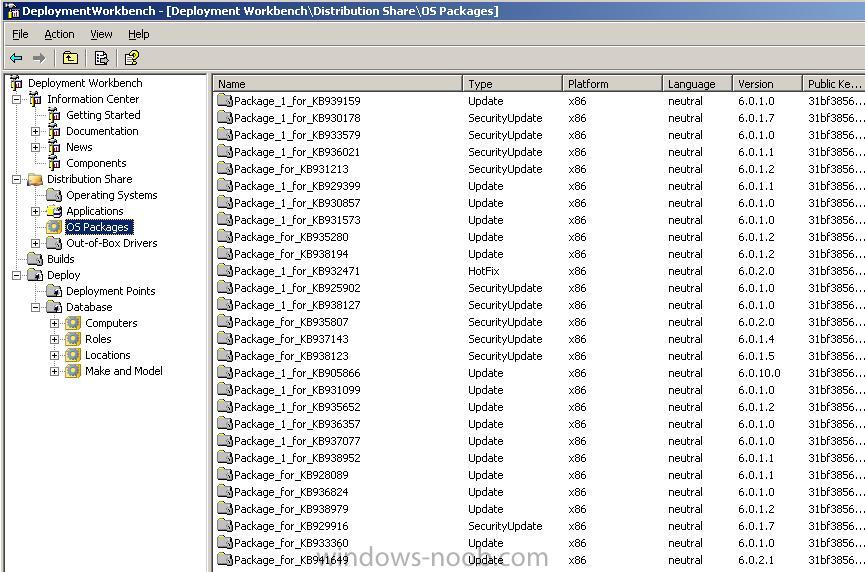This screenshot has height=572, width=865.
Task: Expand the Computers tree node
Action: pos(54,323)
